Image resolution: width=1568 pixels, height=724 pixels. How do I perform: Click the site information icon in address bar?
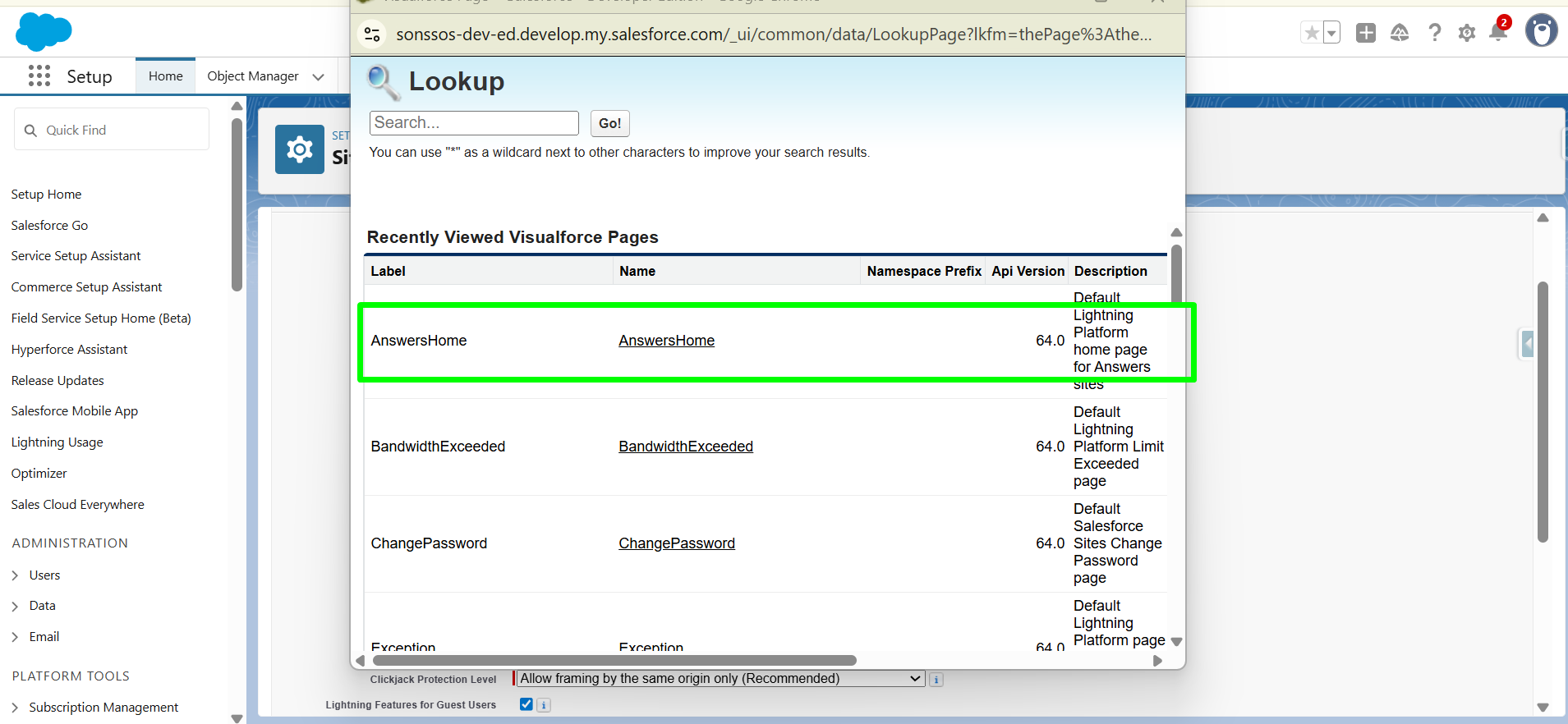pyautogui.click(x=372, y=34)
